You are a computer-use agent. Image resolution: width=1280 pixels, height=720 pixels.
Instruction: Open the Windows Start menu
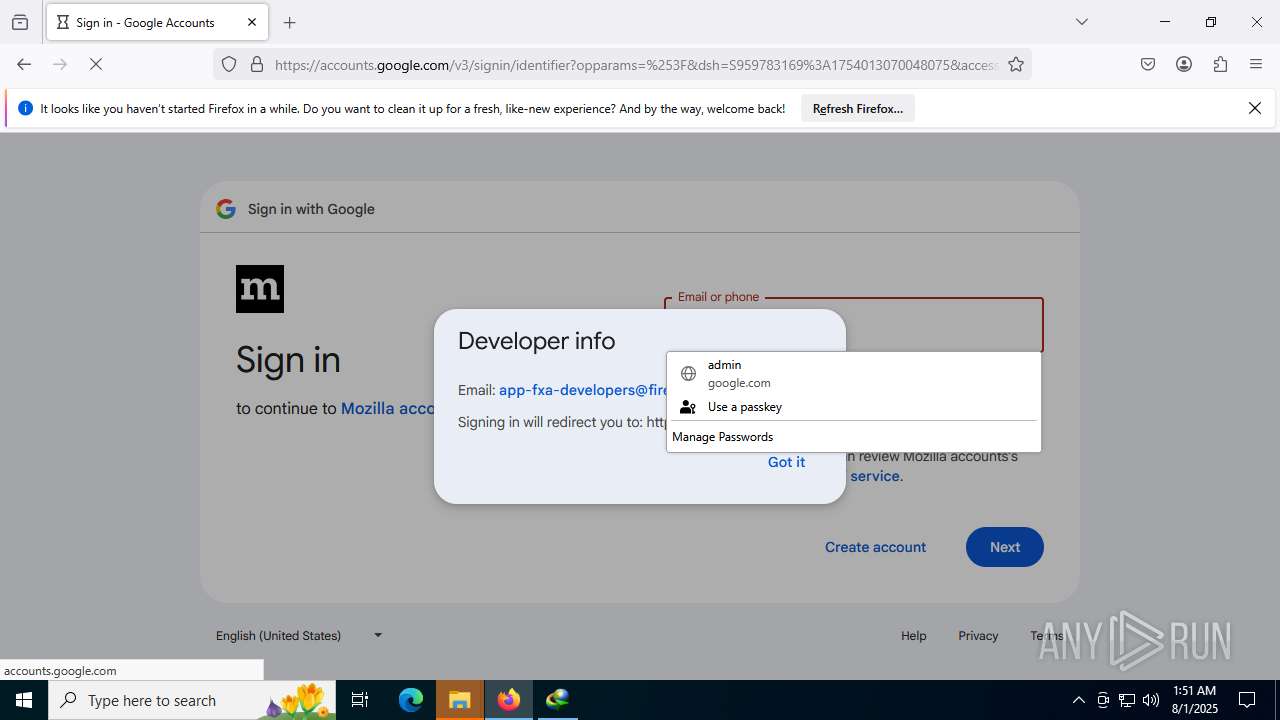pos(24,700)
